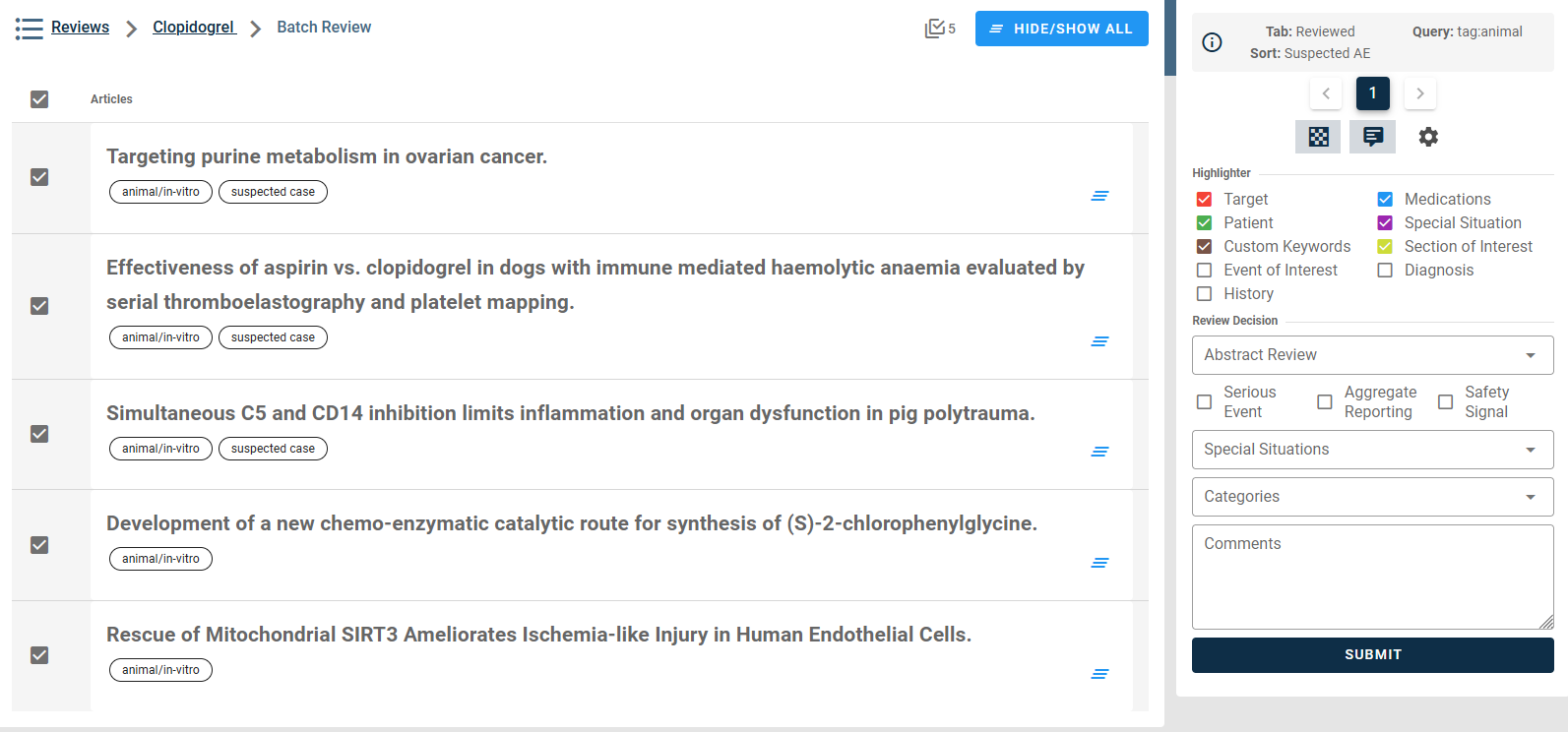Show abstract for Targeting purine metabolism article
Viewport: 1568px width, 732px height.
tap(1099, 196)
